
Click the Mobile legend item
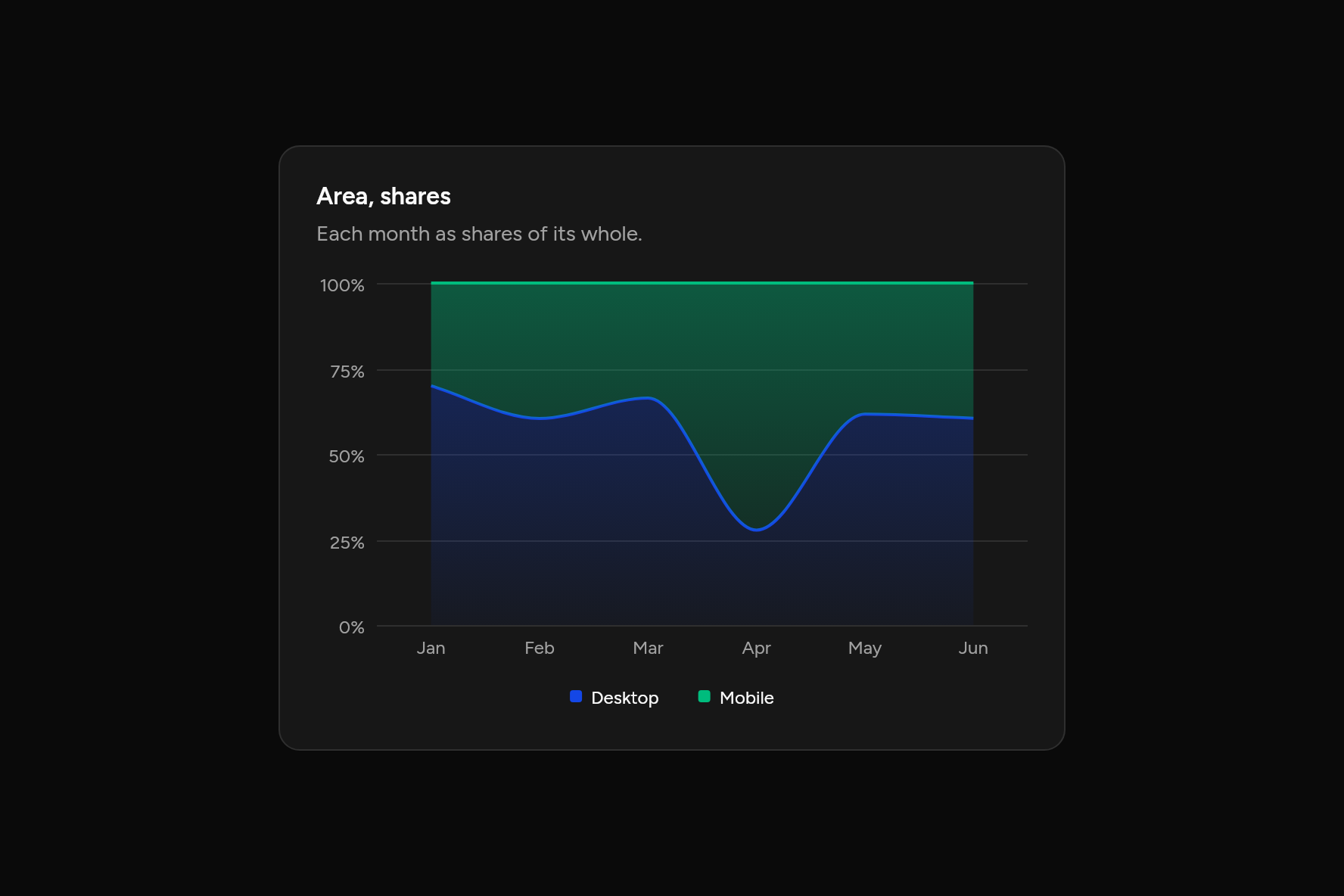click(736, 698)
